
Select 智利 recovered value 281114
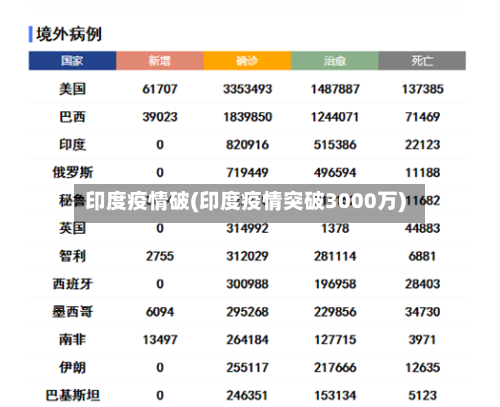pyautogui.click(x=335, y=256)
